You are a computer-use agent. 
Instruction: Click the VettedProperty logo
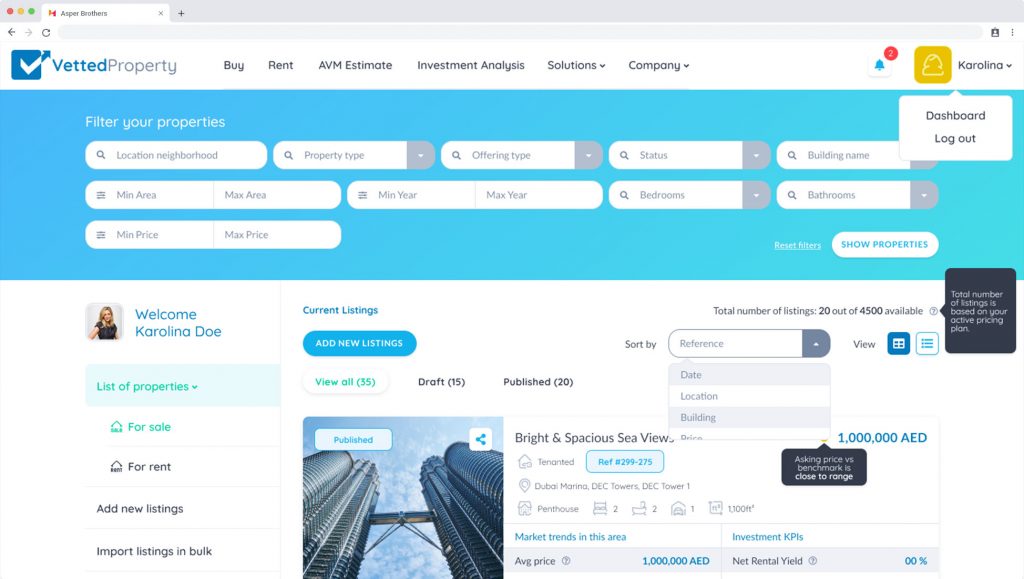(x=94, y=65)
